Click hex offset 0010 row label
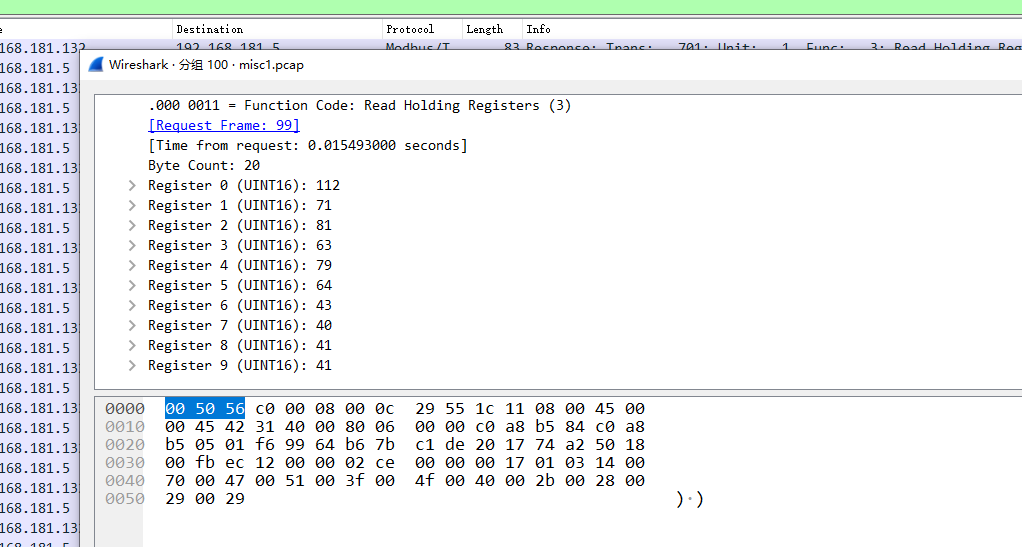The height and width of the screenshot is (547, 1022). coord(125,427)
